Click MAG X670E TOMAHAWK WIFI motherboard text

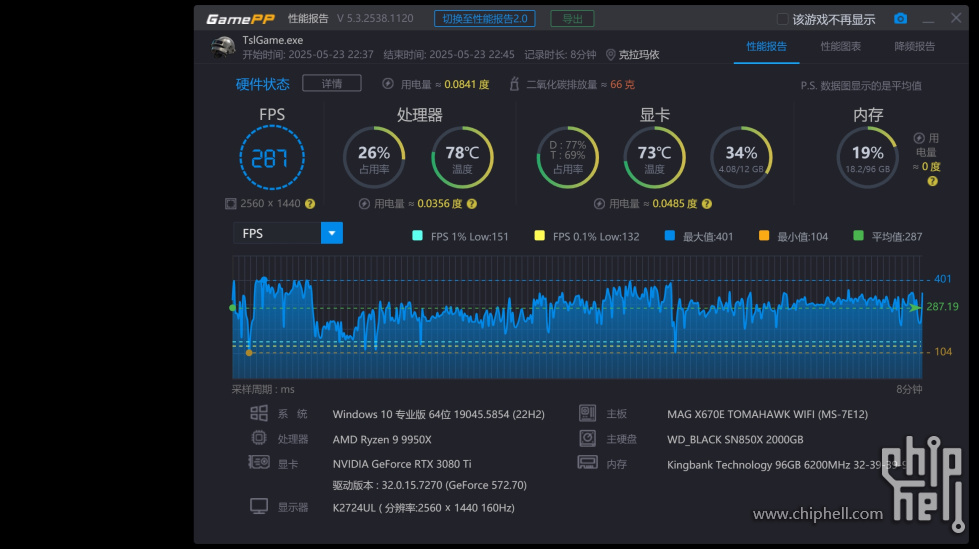point(767,414)
